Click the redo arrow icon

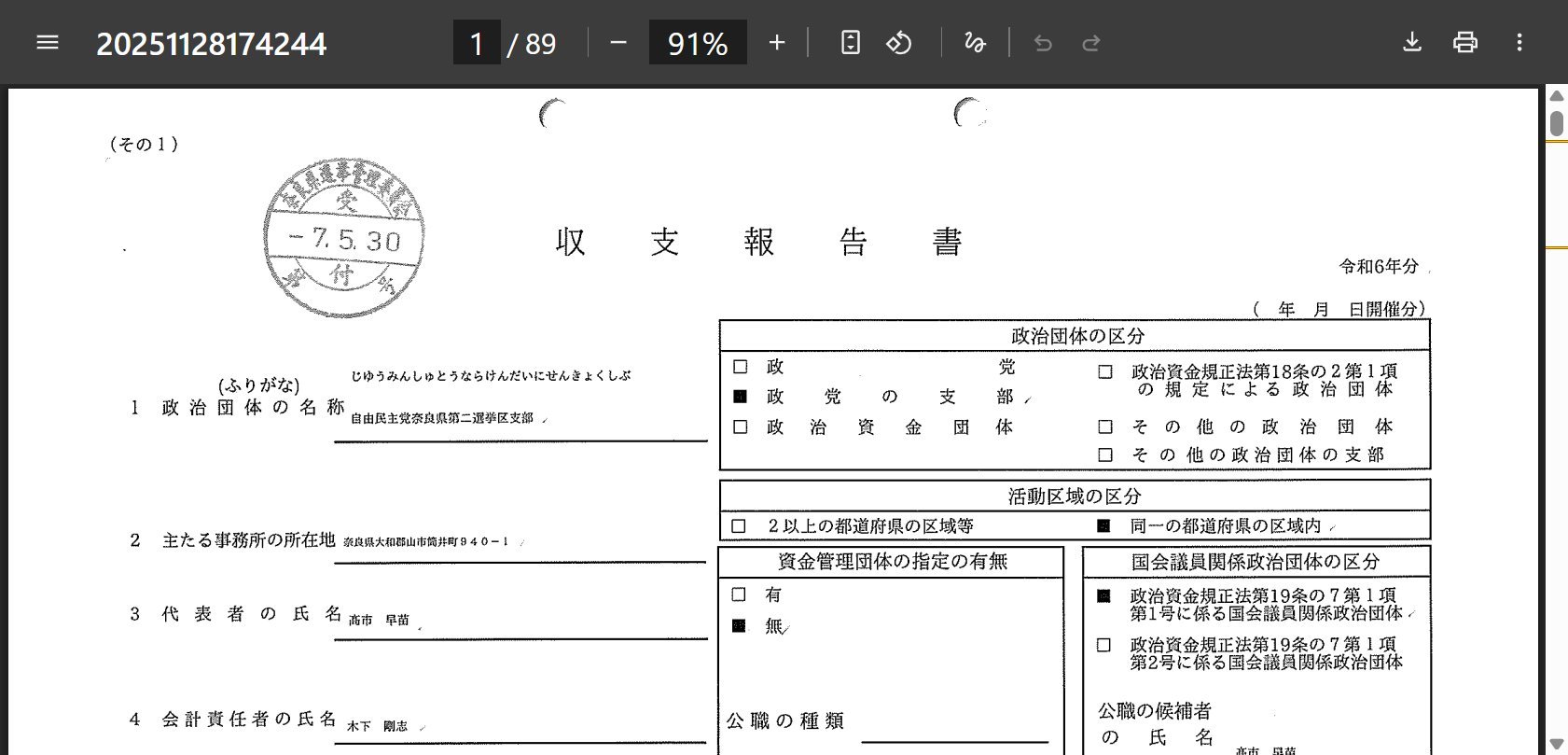click(x=1090, y=43)
